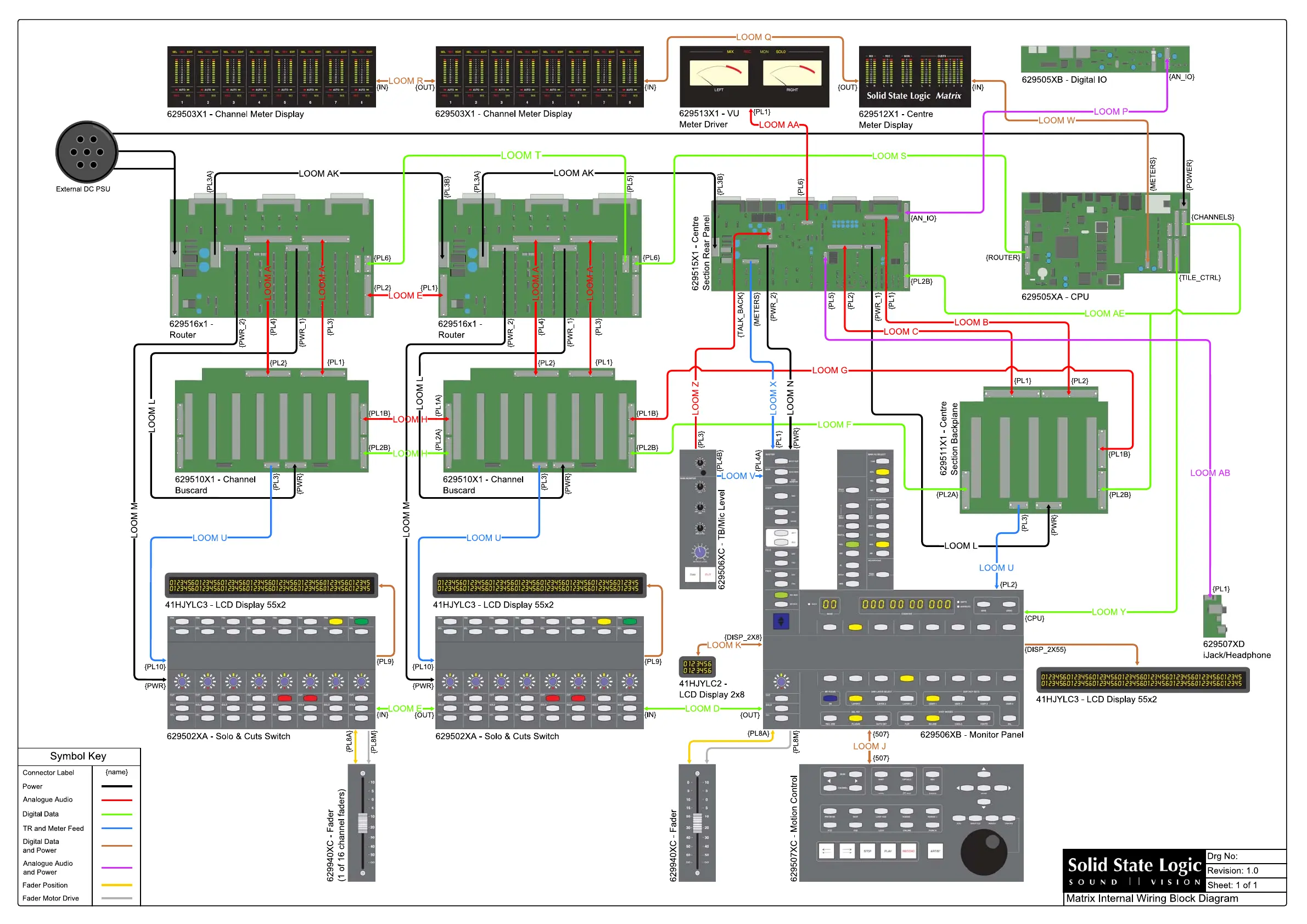Turn the large black jog wheel

point(984,852)
